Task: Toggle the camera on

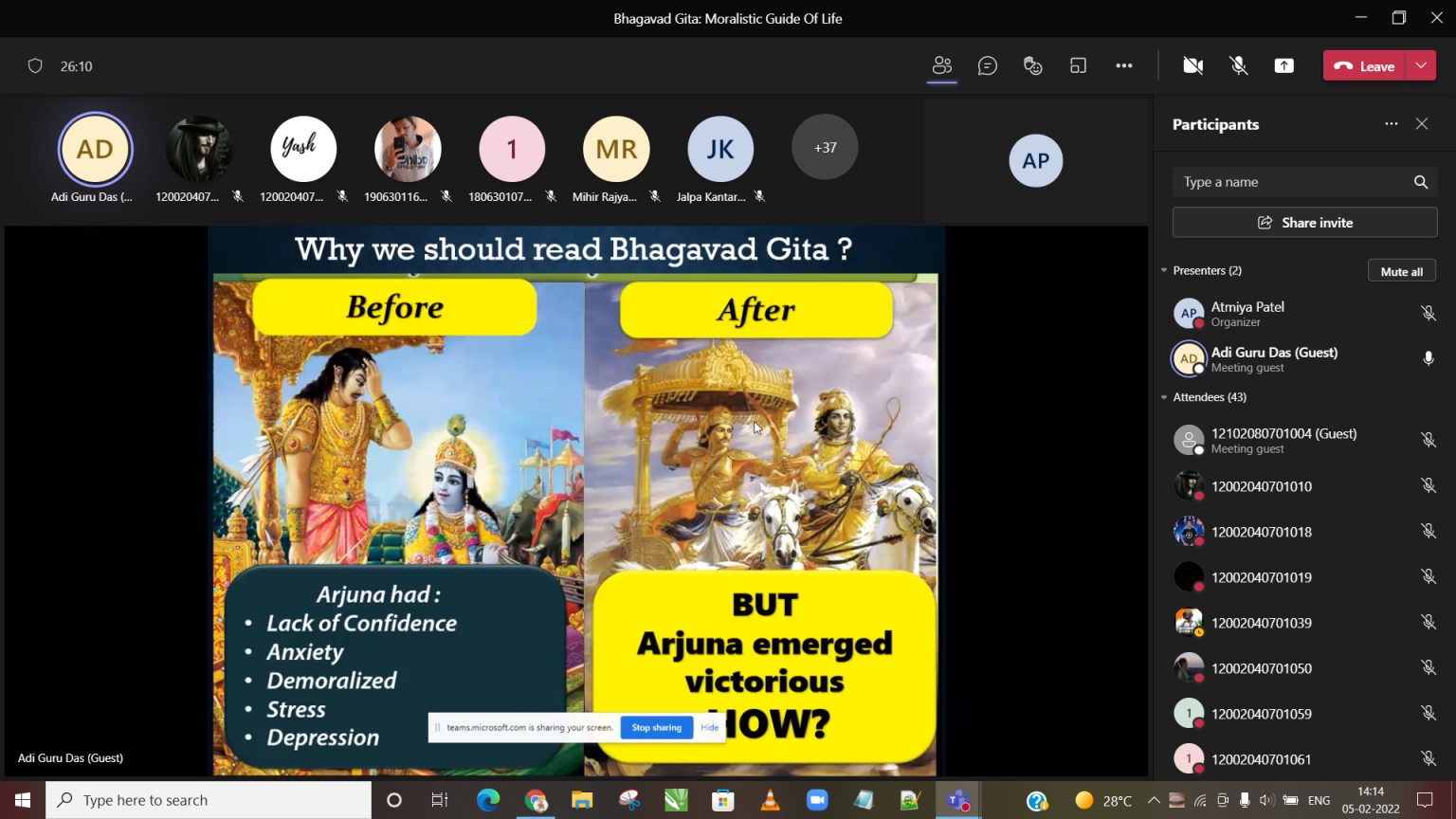Action: tap(1192, 65)
